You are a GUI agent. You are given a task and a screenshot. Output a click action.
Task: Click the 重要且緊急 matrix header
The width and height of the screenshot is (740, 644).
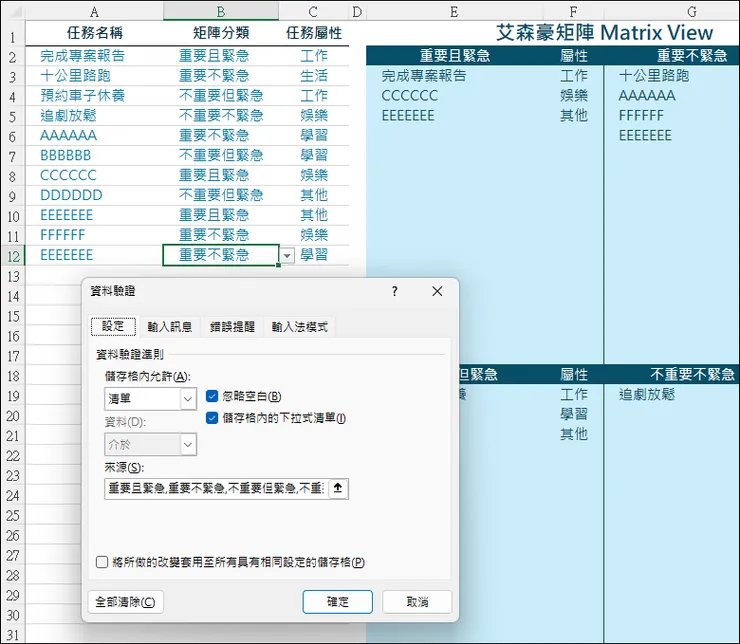[x=454, y=56]
